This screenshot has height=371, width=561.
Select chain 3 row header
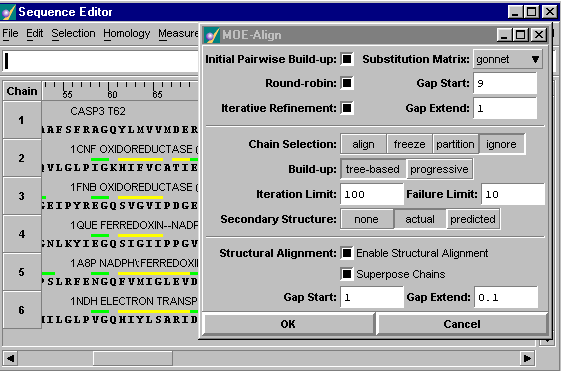(22, 196)
